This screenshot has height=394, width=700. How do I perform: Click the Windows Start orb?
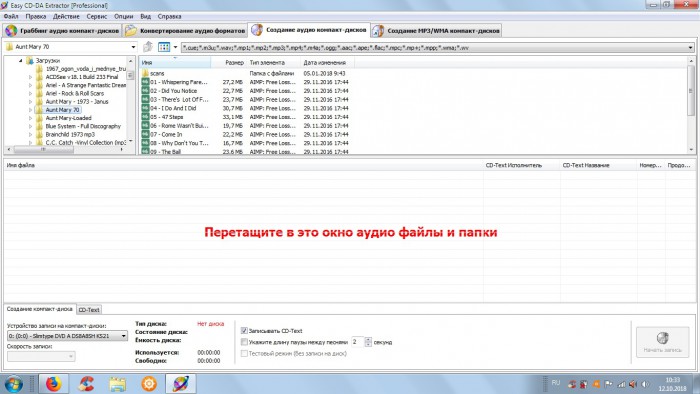pyautogui.click(x=13, y=384)
